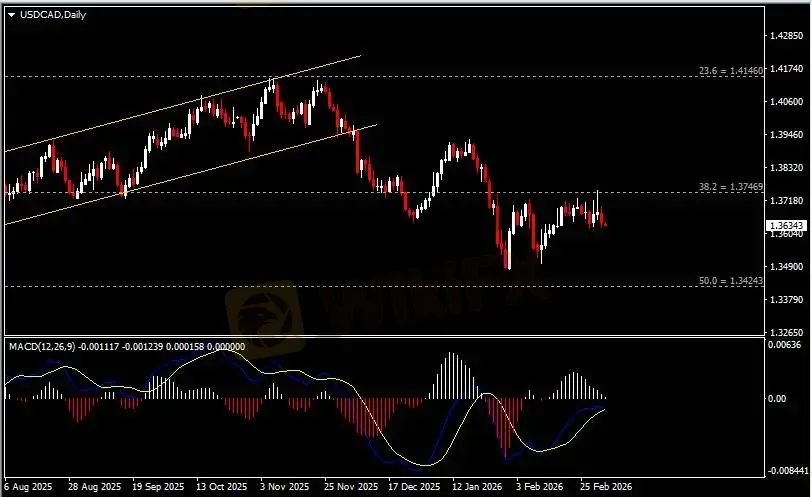This screenshot has width=812, height=497.
Task: Click the MACD(12,26,9) indicator label
Action: point(43,345)
